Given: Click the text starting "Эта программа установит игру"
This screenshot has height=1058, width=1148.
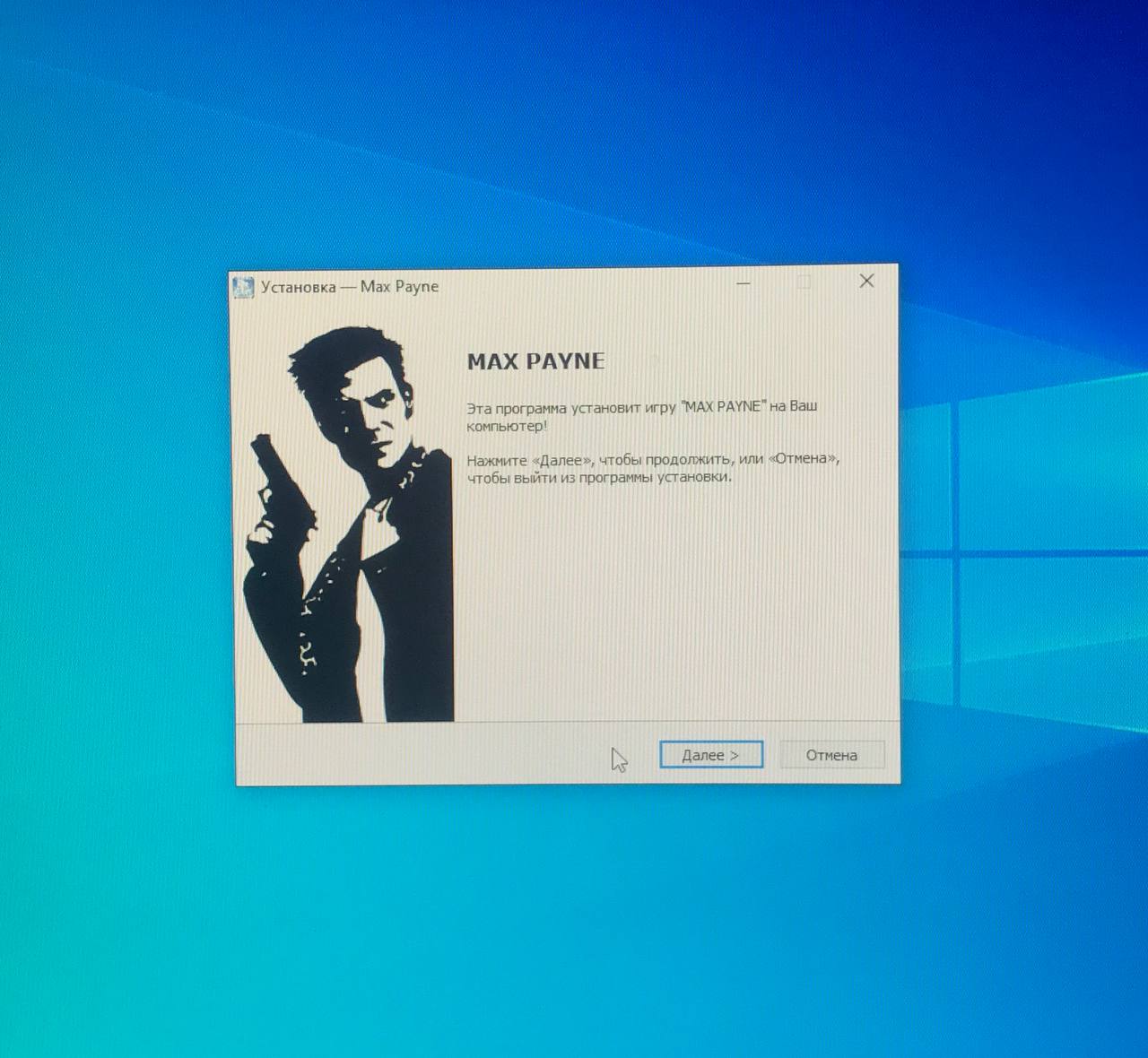Looking at the screenshot, I should 642,416.
